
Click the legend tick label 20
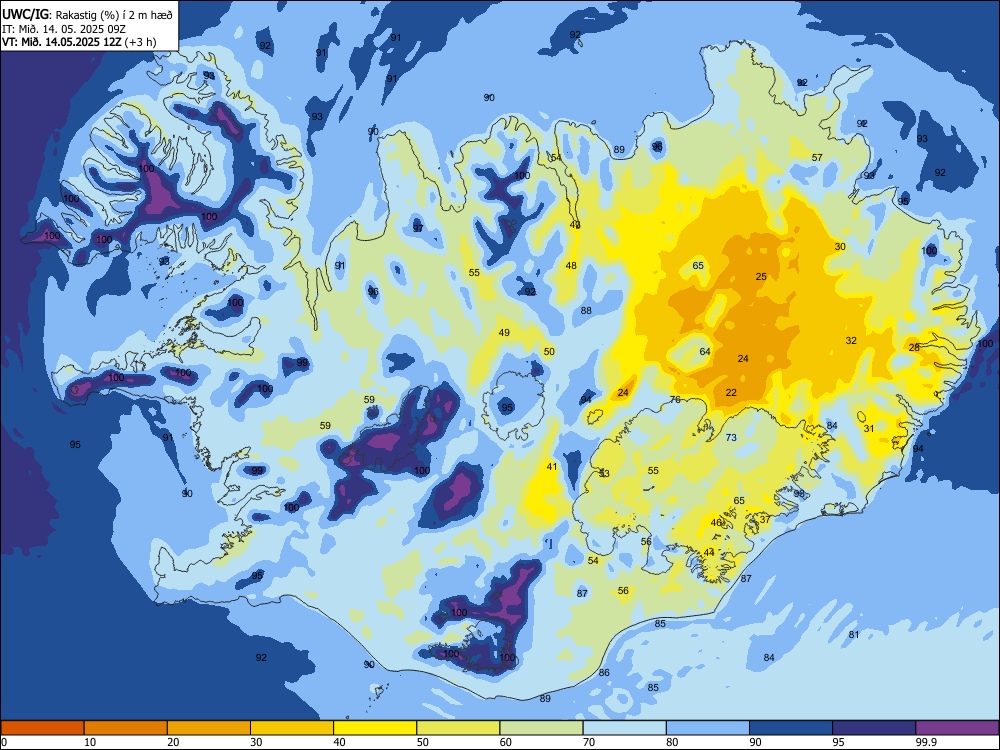coord(173,742)
